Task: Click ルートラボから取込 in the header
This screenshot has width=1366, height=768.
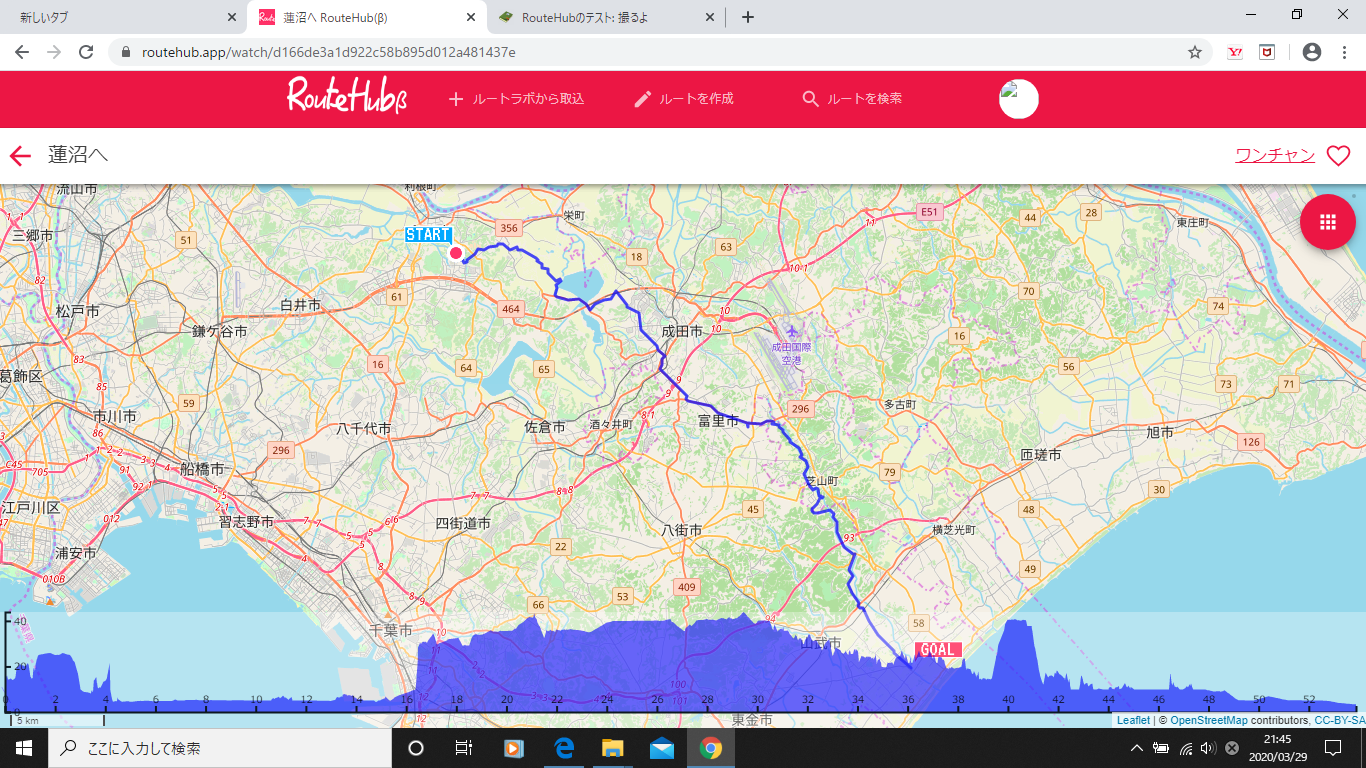Action: point(516,99)
